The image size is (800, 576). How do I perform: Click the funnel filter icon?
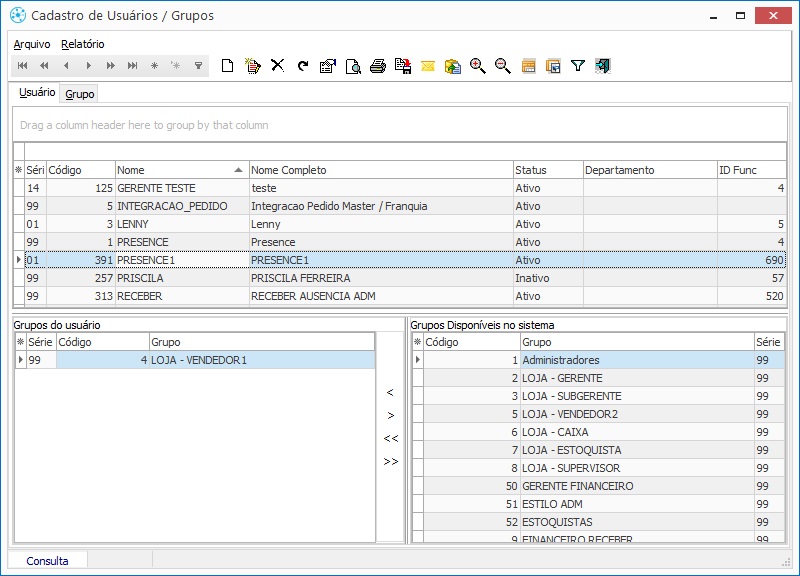click(578, 66)
